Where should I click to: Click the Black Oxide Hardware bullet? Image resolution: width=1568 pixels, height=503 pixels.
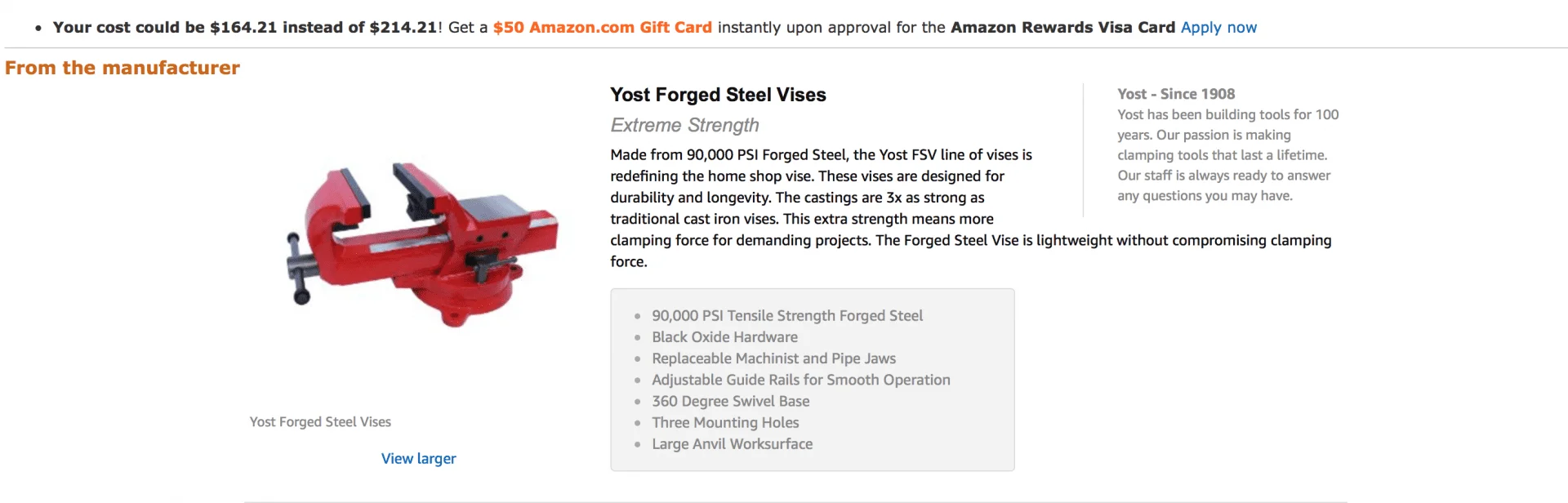tap(724, 337)
